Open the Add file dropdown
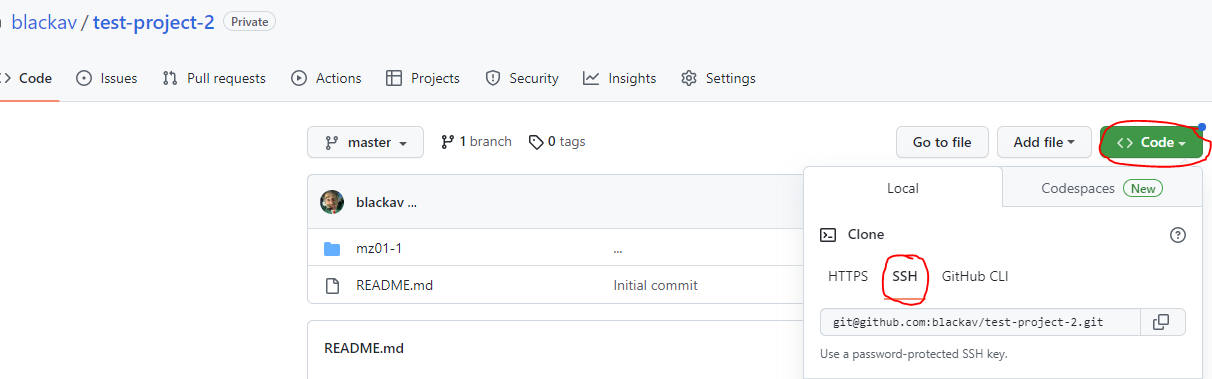Viewport: 1212px width, 379px height. (1044, 142)
